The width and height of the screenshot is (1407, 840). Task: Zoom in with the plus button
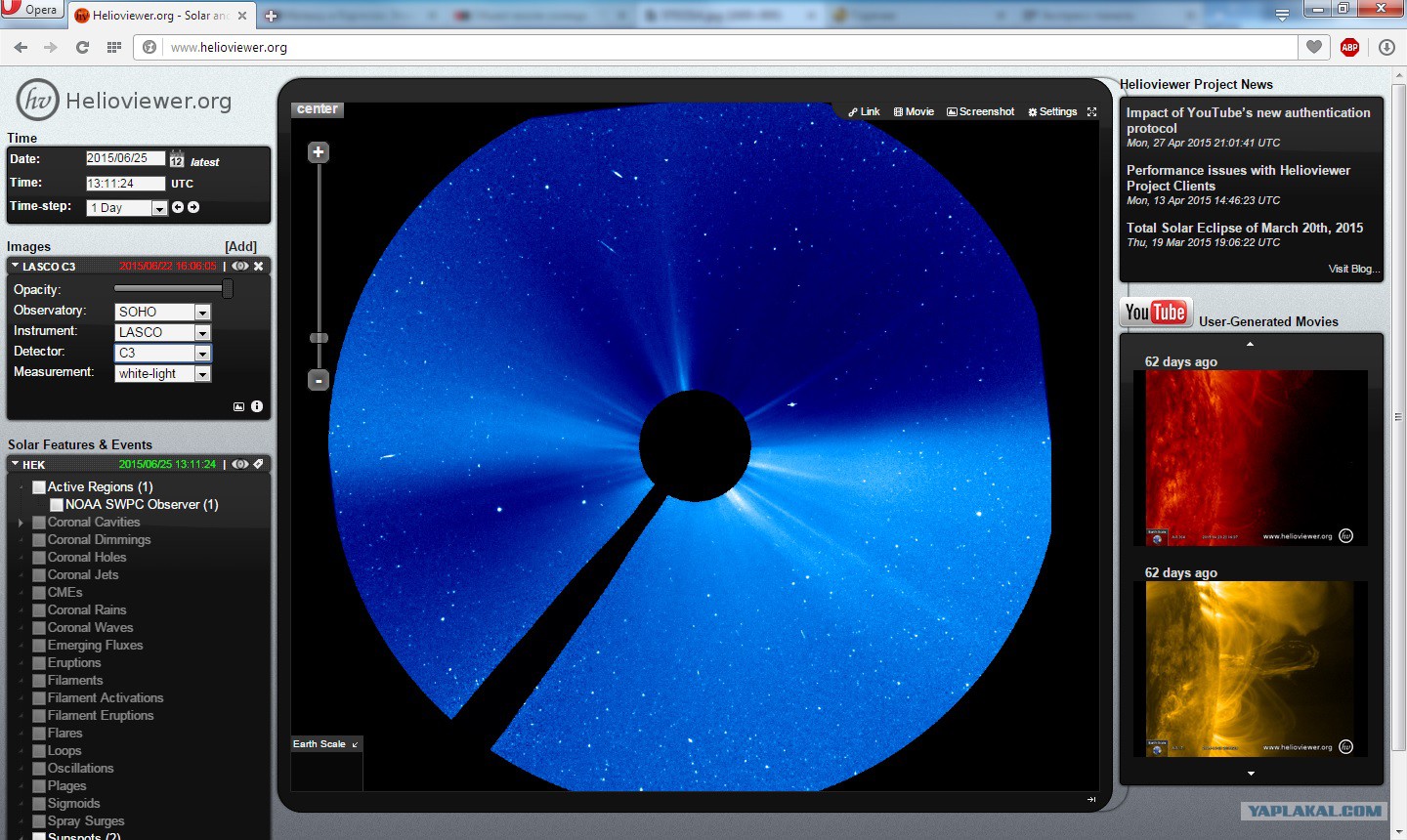pyautogui.click(x=319, y=152)
